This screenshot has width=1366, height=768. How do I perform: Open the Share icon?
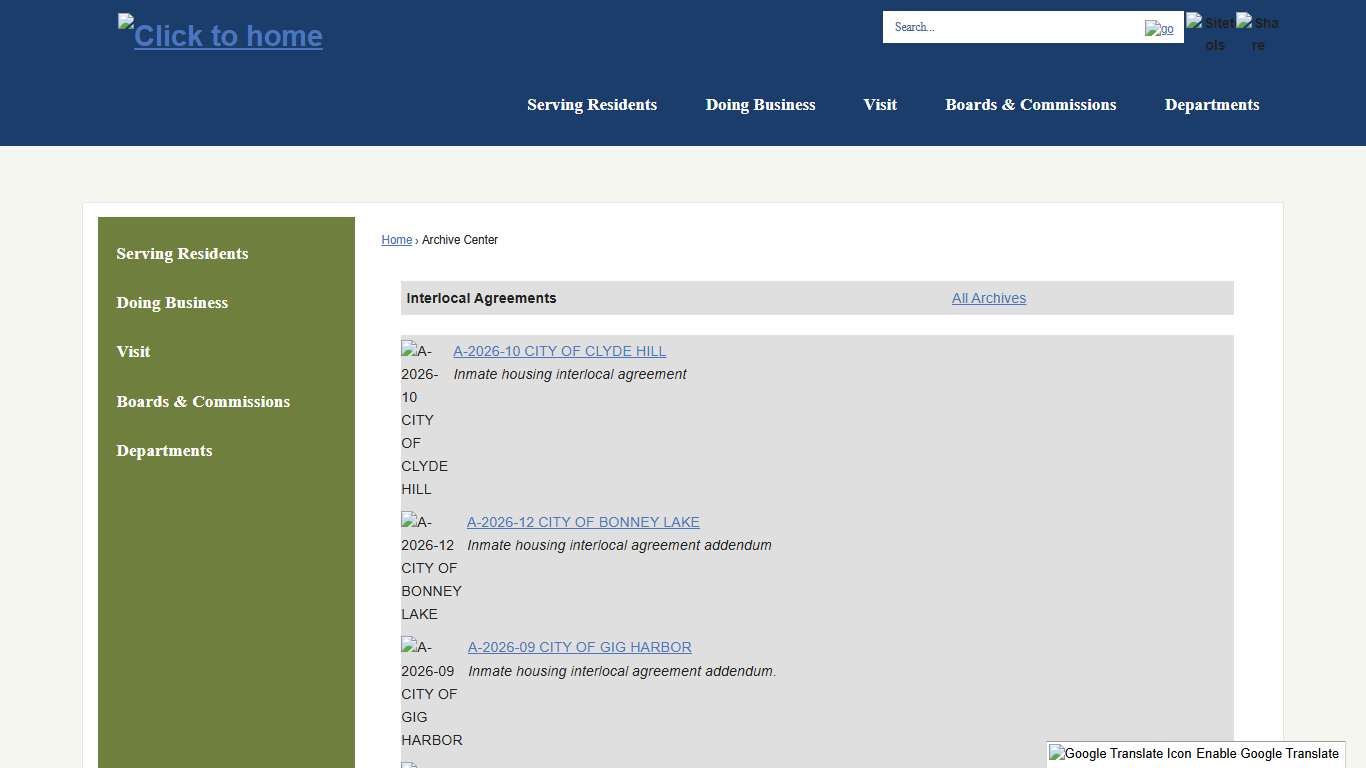1257,33
